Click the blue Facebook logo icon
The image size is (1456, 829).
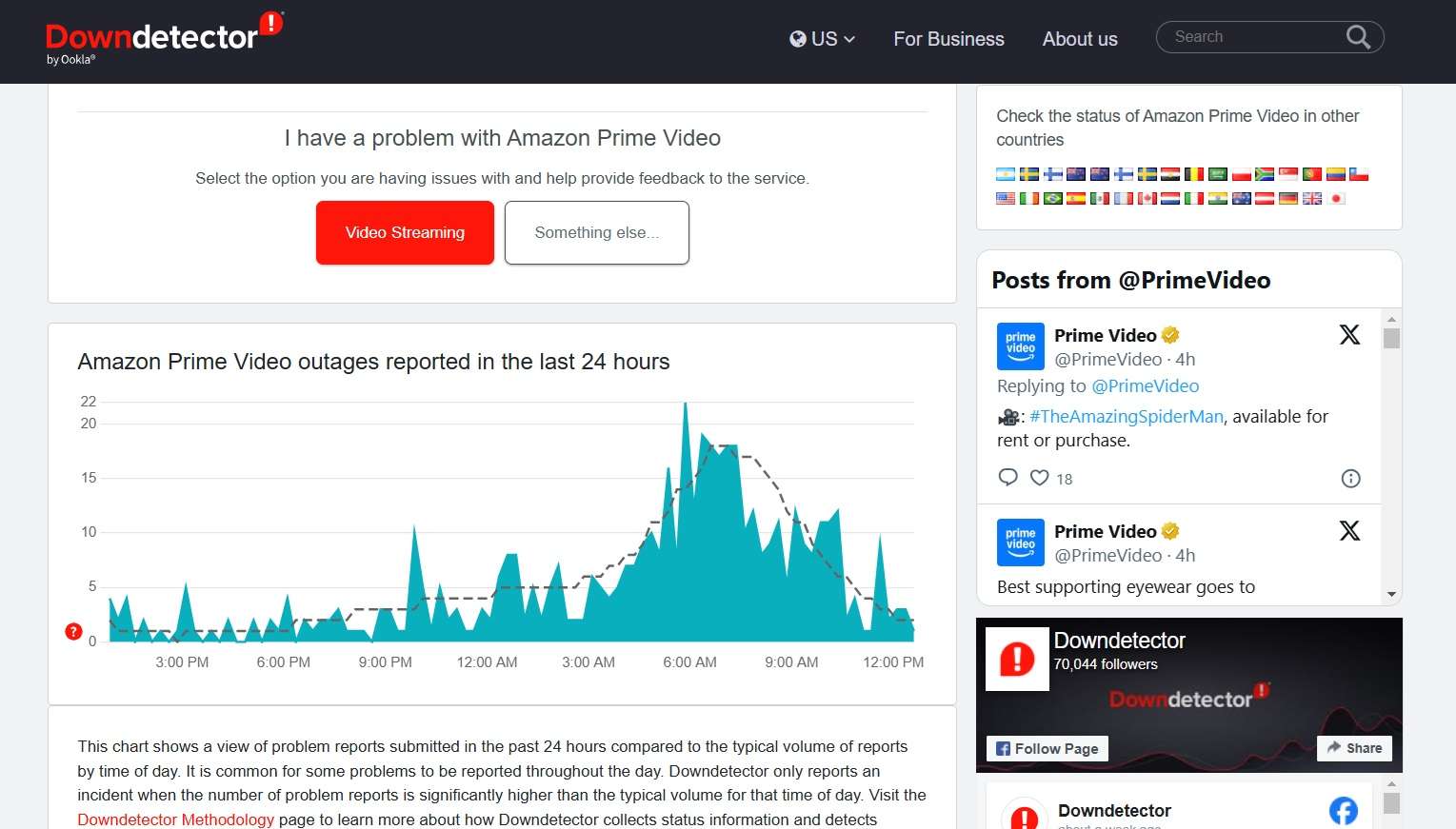[x=1343, y=811]
